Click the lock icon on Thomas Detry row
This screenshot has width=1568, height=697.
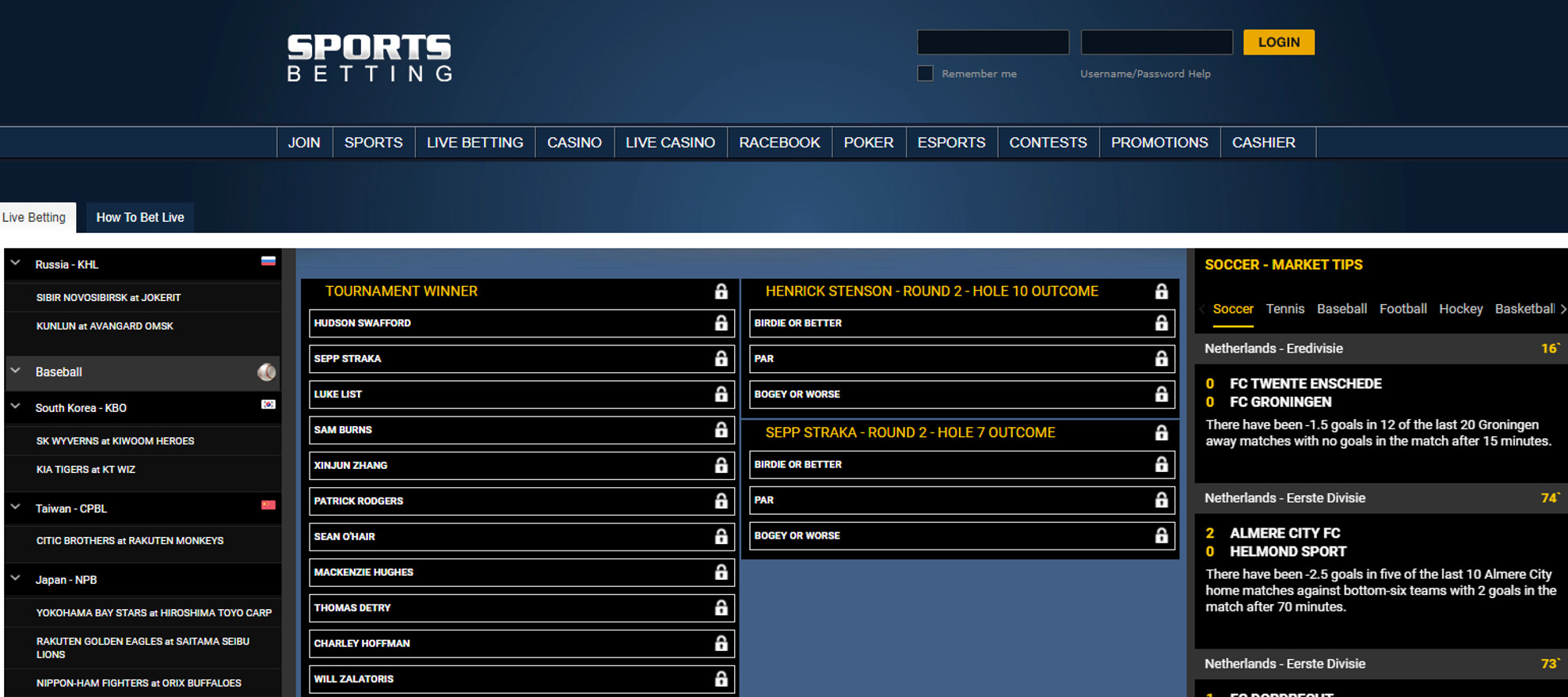721,608
